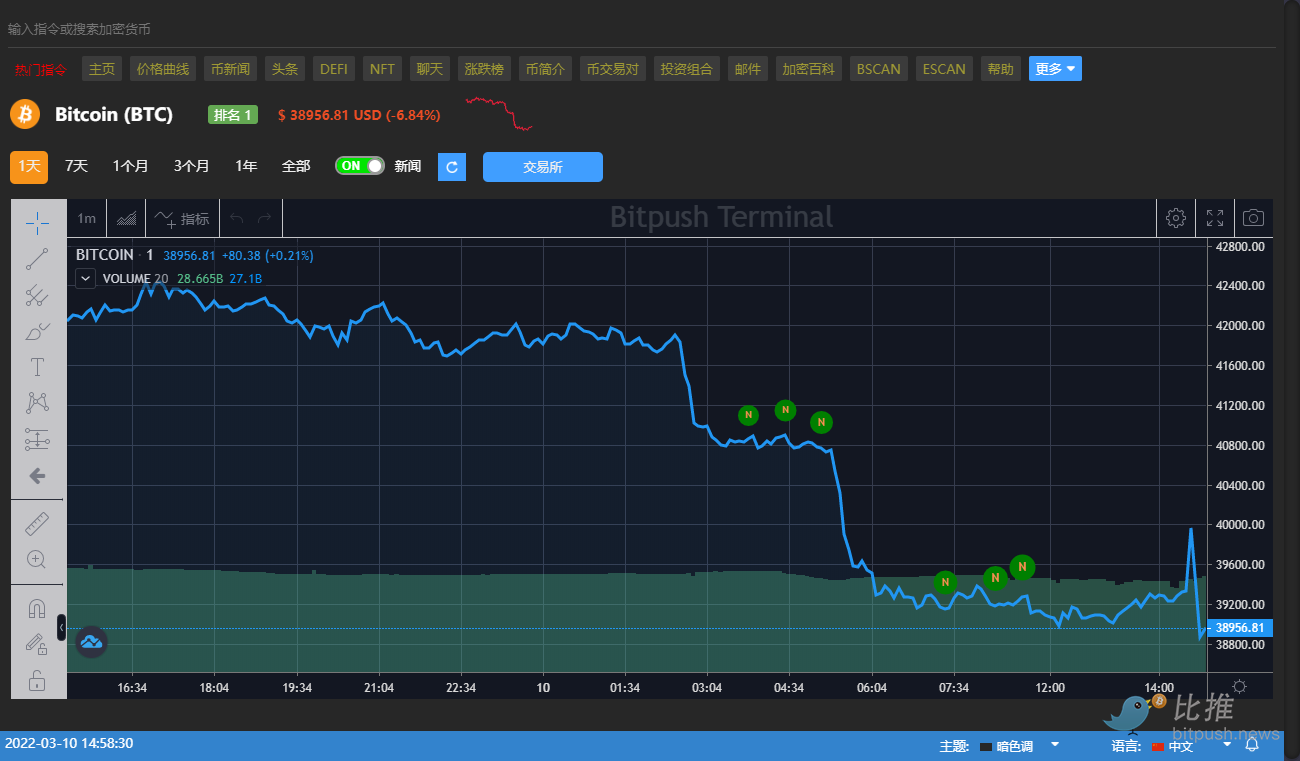
Task: Select the brush drawing tool
Action: [x=37, y=331]
